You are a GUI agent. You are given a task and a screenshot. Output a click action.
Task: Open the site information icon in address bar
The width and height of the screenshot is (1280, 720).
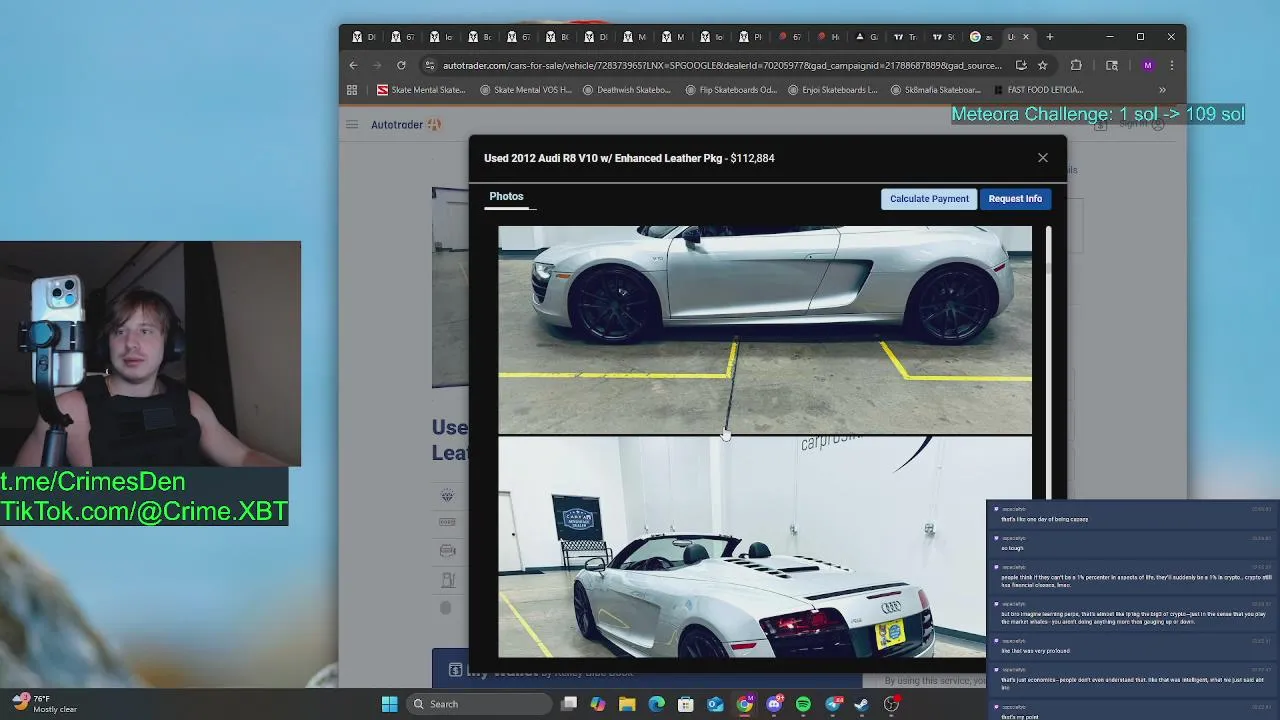pos(429,65)
